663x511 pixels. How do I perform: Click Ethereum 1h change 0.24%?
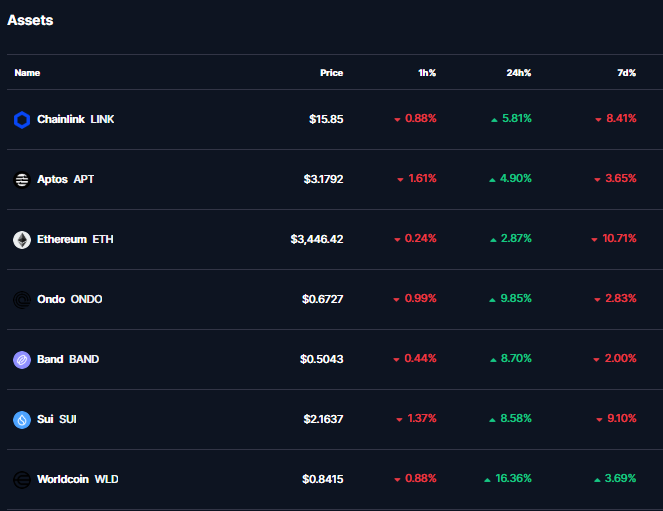point(415,238)
